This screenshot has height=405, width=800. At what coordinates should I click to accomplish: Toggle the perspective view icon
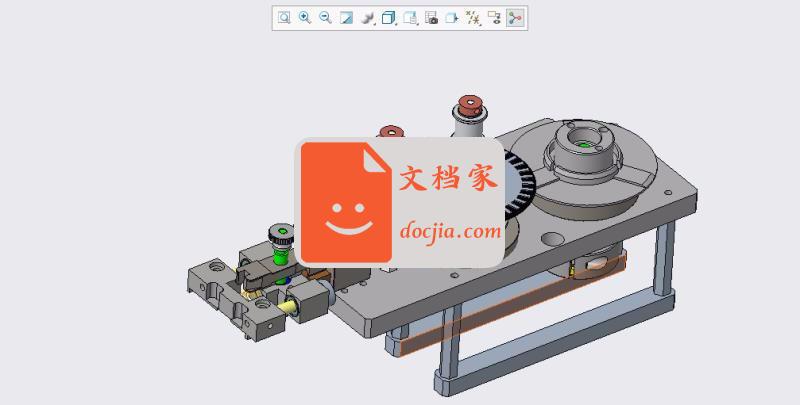(452, 18)
